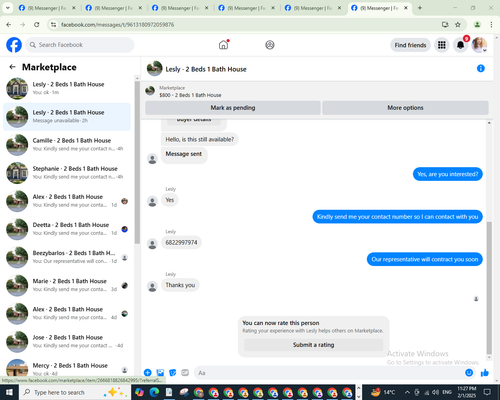The image size is (500, 400).
Task: Click the listing title '$800 - 2 Beds 1 Bath House'
Action: [x=190, y=95]
